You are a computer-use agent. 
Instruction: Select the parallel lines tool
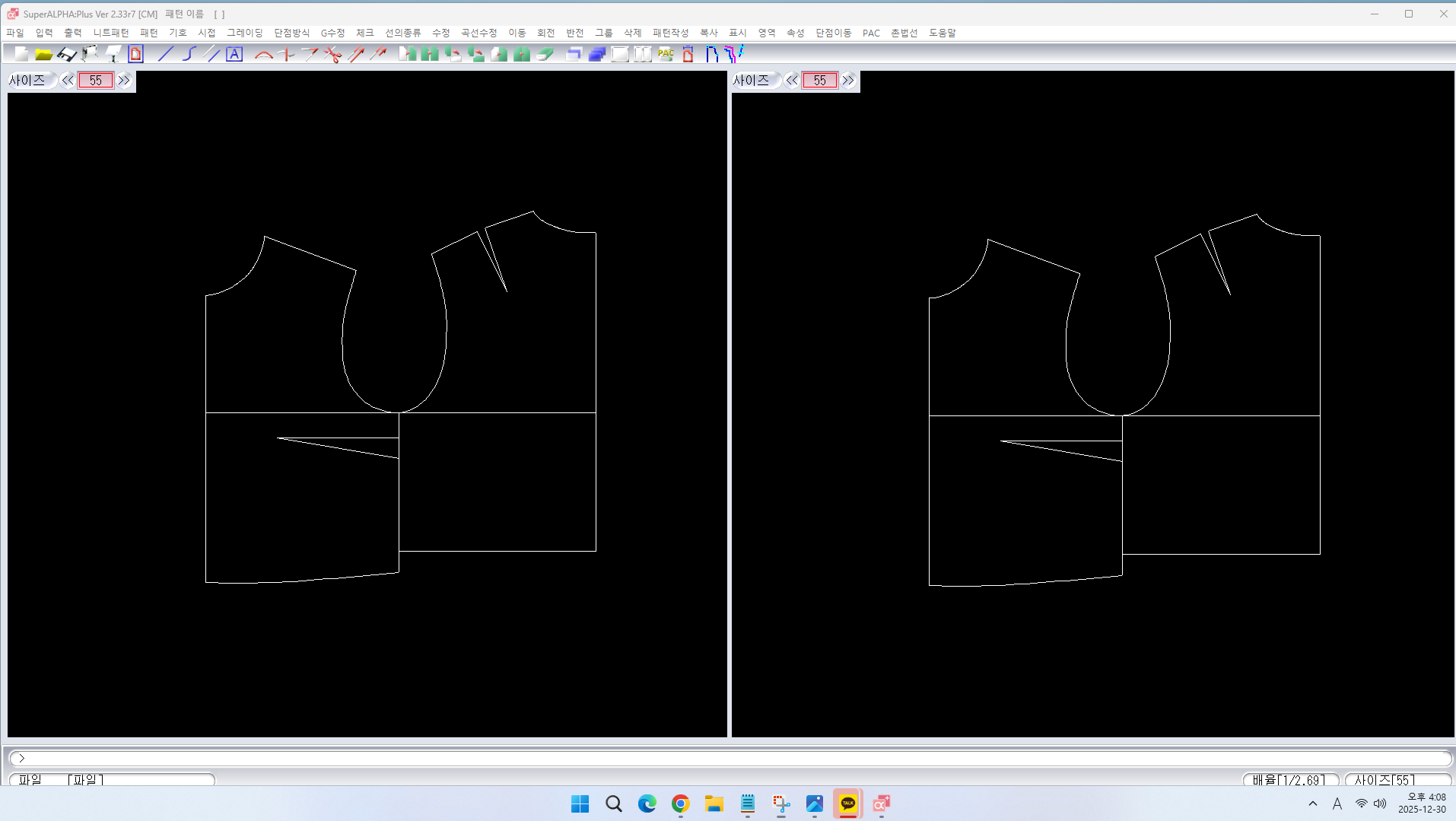(211, 54)
